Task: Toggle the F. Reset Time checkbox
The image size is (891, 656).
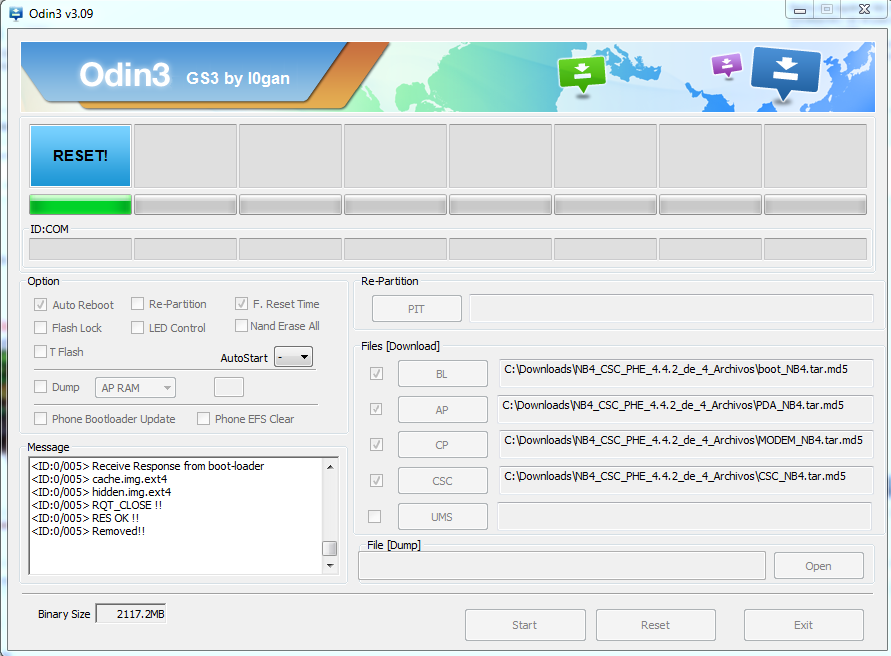Action: (241, 304)
